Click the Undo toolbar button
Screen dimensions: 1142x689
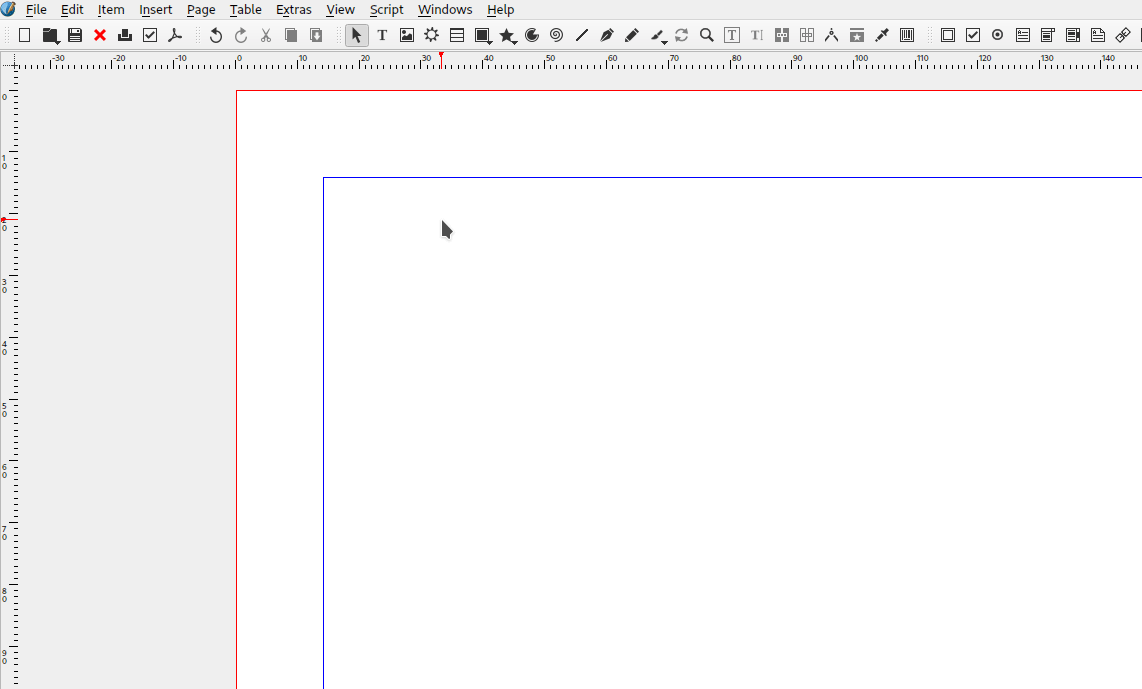[x=215, y=34]
